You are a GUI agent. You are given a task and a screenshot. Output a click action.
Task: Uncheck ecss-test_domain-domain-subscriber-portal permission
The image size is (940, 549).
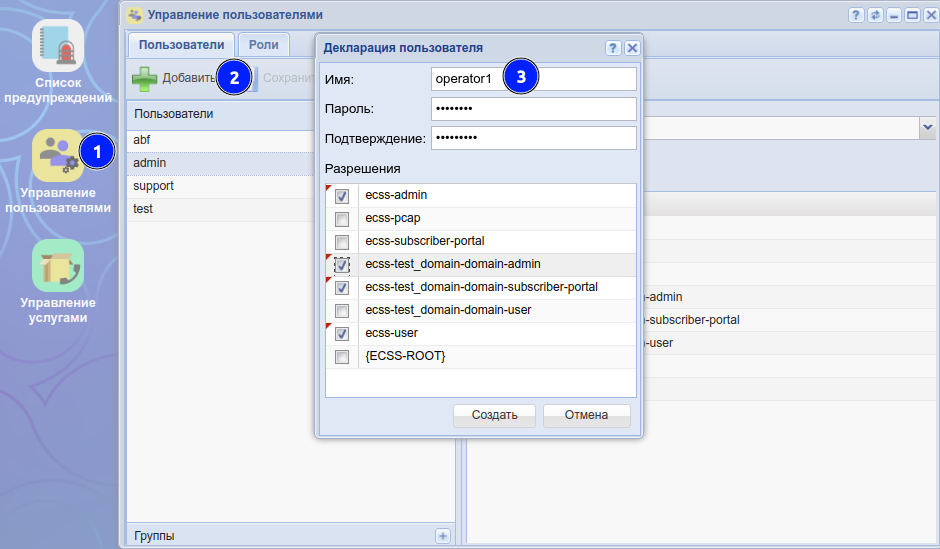click(x=342, y=288)
